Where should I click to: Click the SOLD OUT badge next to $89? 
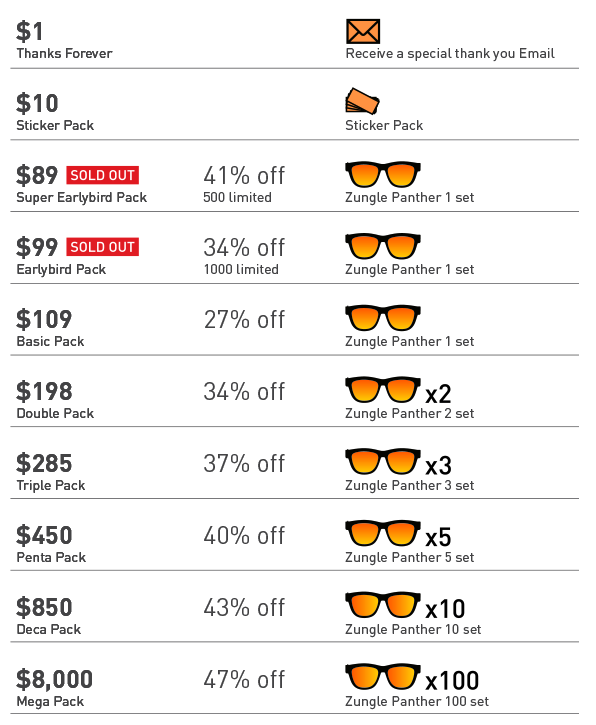[x=103, y=175]
